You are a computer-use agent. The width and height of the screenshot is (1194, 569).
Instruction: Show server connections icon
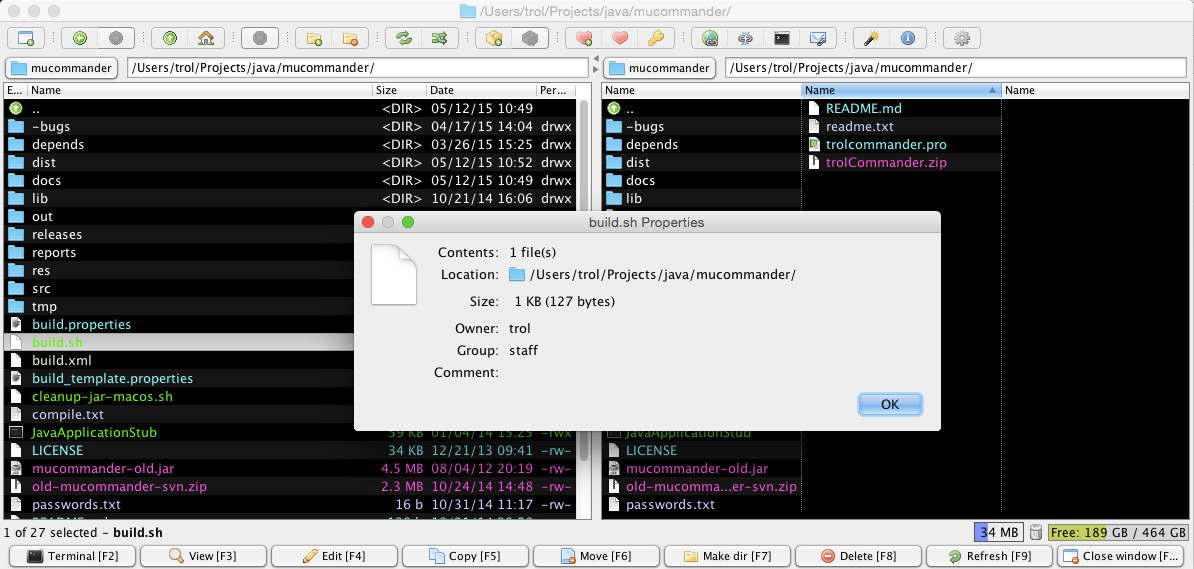745,37
